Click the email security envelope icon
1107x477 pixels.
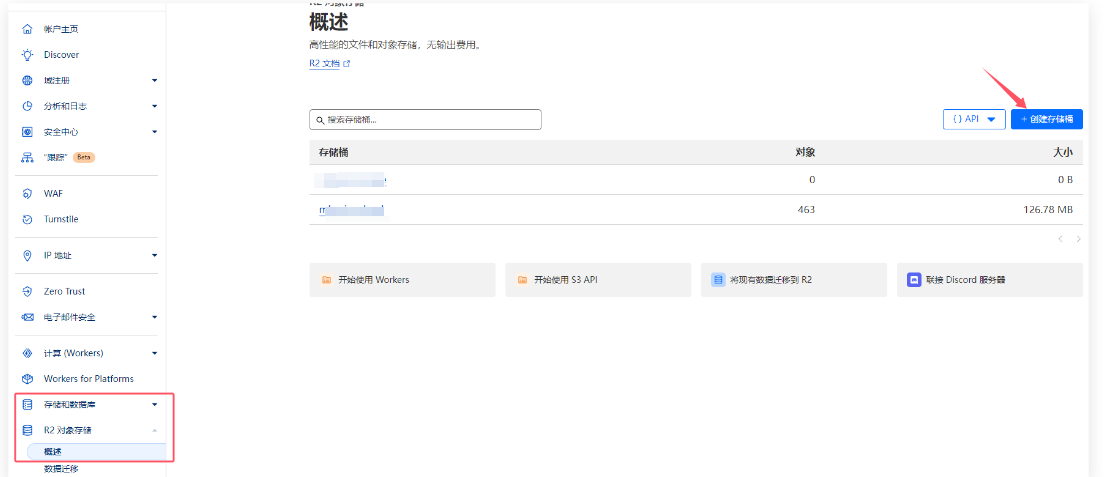[28, 317]
